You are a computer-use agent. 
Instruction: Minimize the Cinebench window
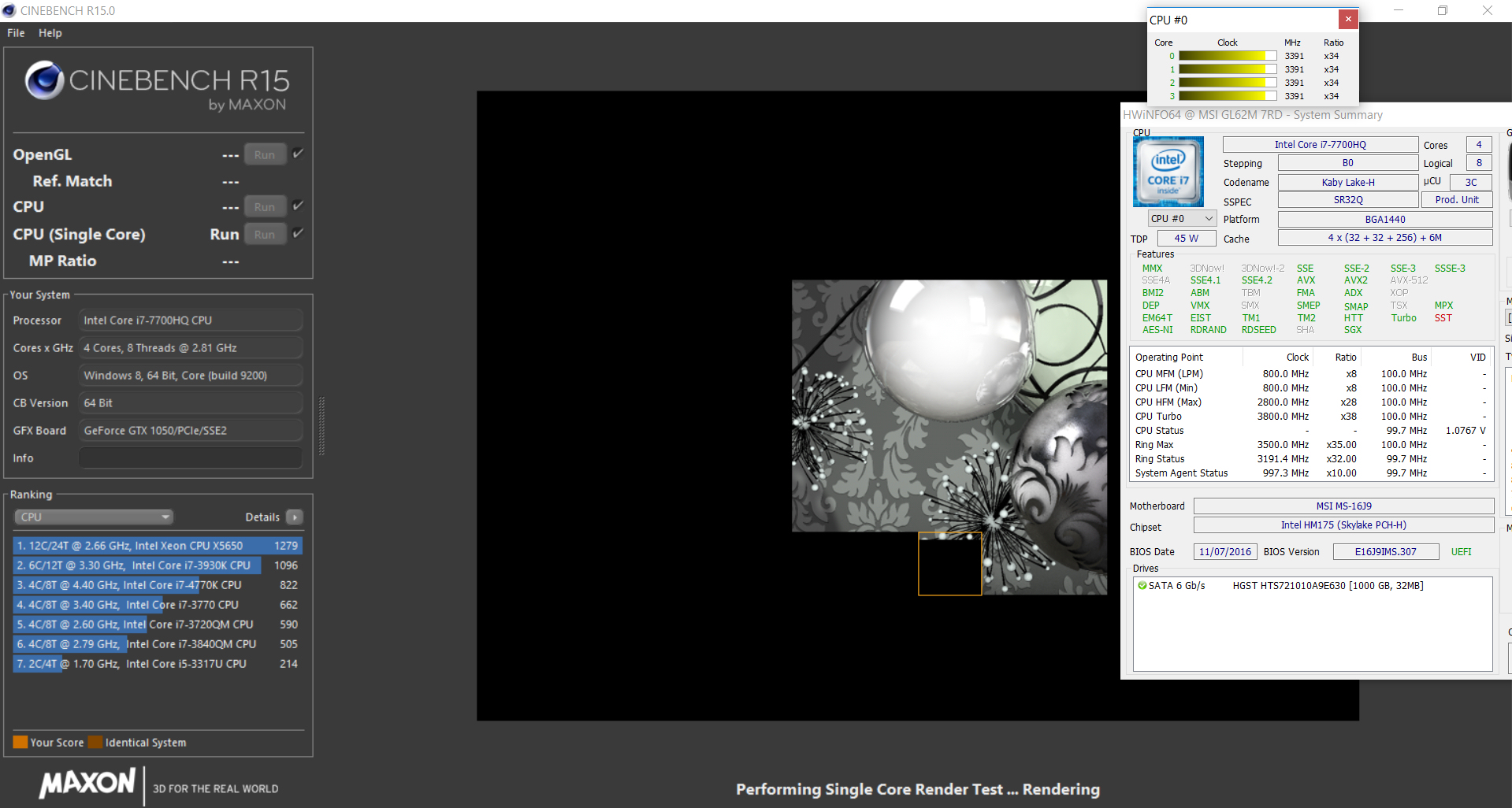pyautogui.click(x=1399, y=10)
